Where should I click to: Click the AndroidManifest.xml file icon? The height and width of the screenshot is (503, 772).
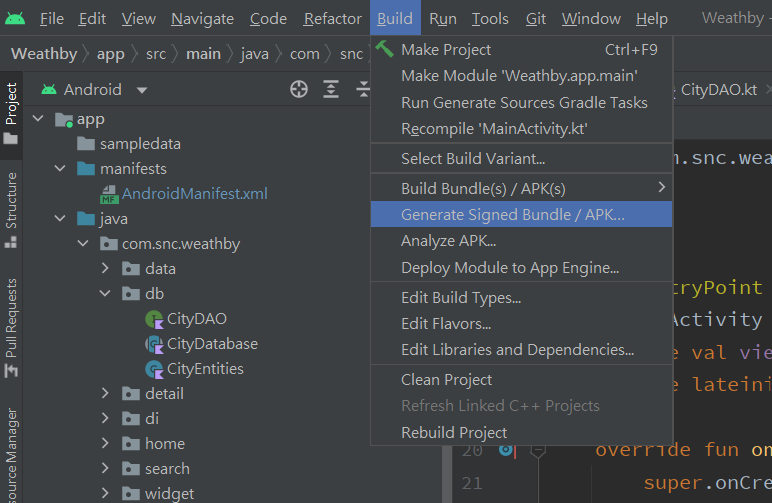[x=109, y=194]
